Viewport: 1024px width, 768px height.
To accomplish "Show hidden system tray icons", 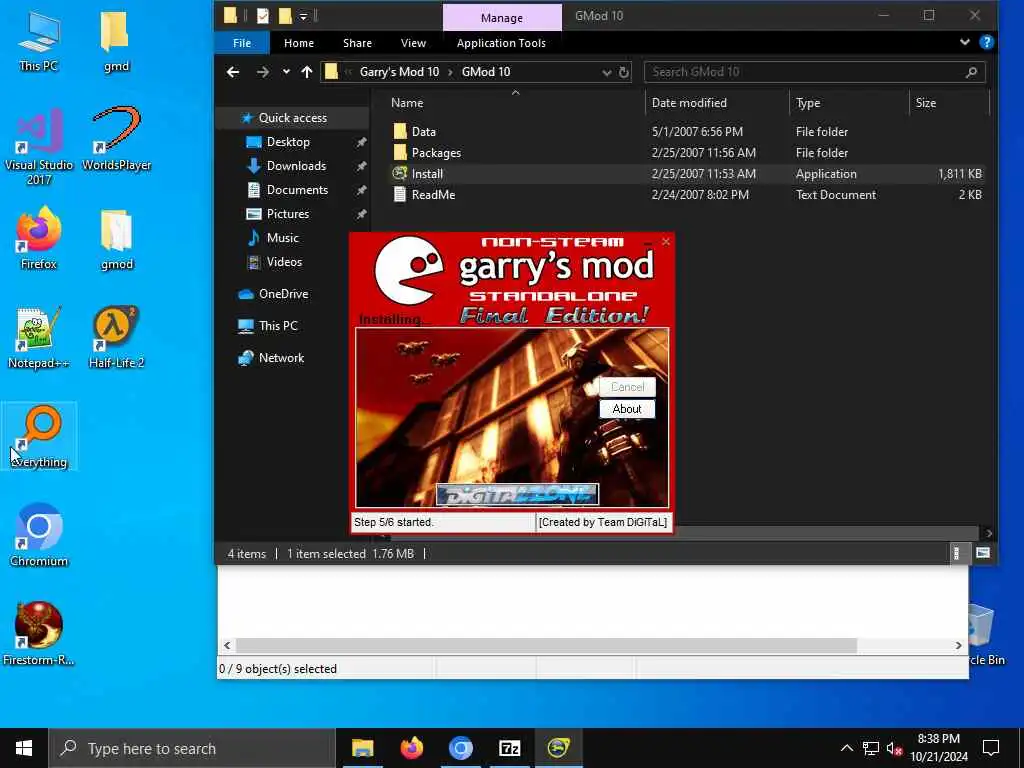I will point(846,748).
